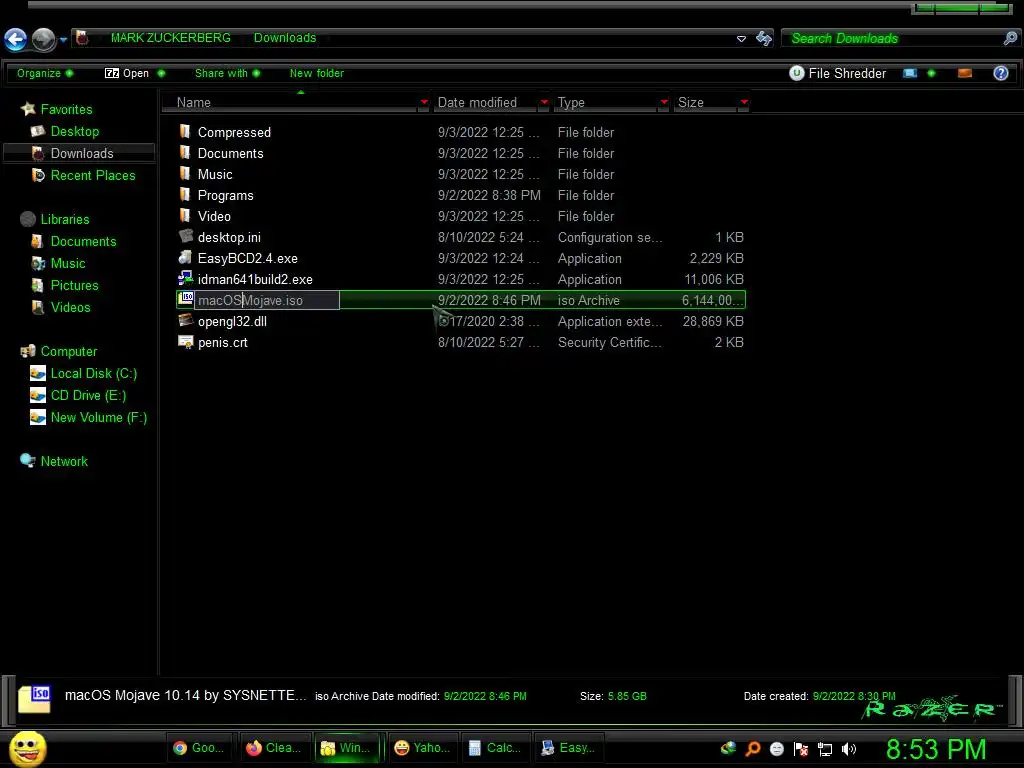
Task: Open the Size column filter arrow
Action: tap(744, 103)
